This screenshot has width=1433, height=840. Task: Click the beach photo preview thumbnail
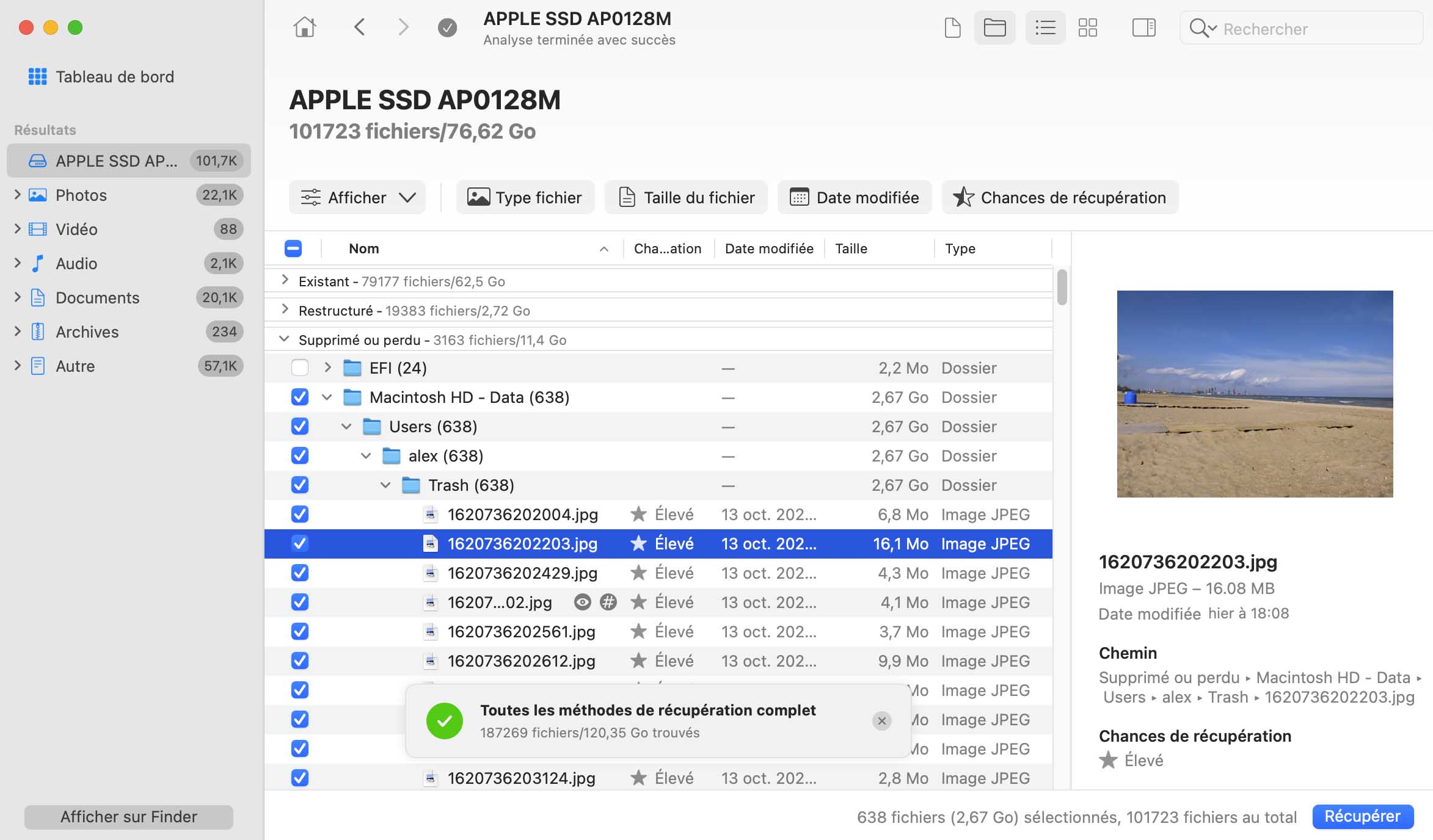coord(1255,394)
